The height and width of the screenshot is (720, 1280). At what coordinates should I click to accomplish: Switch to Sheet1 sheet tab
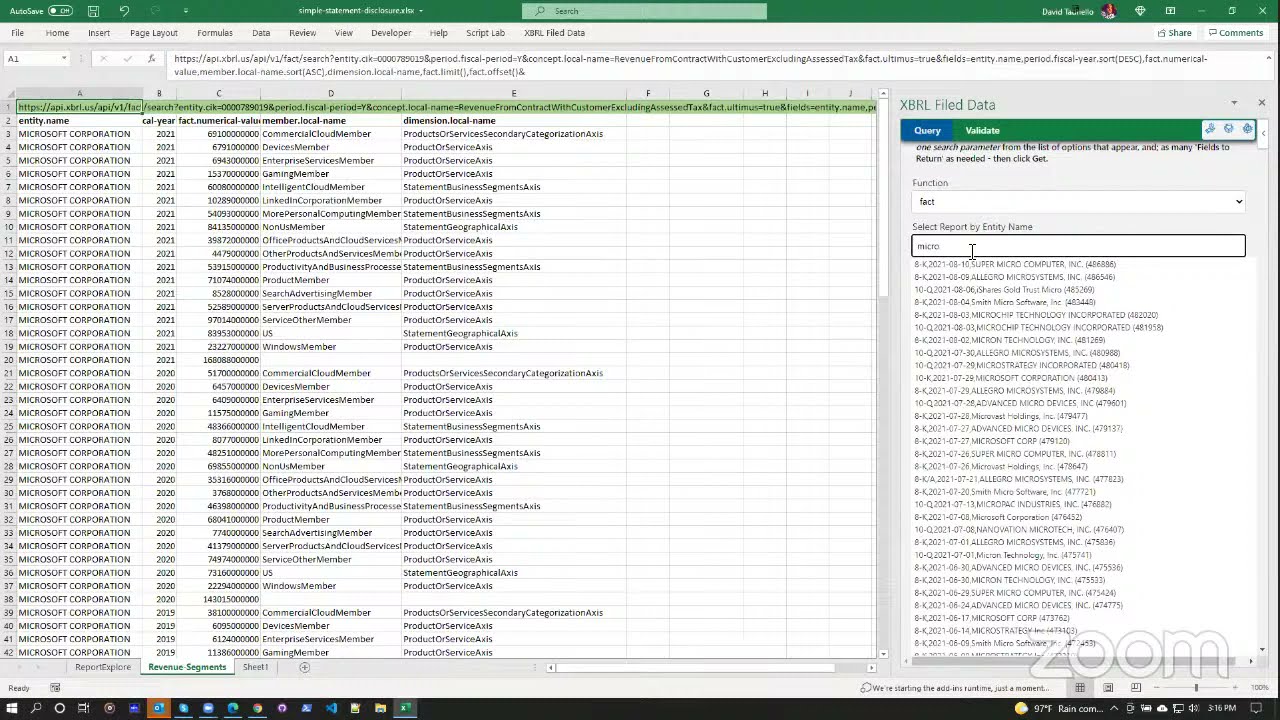(255, 667)
